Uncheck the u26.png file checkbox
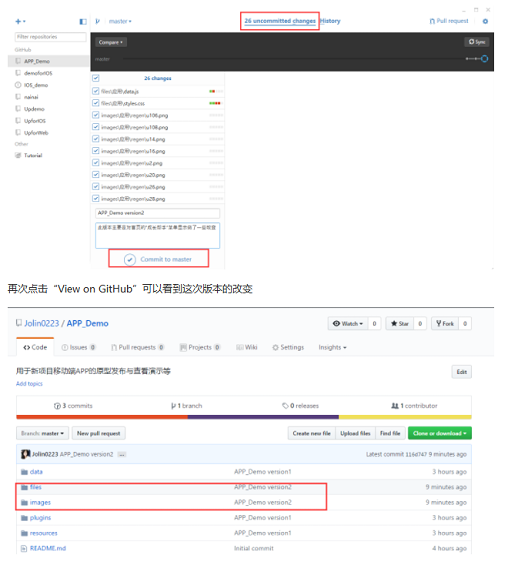508x565 pixels. tap(95, 186)
